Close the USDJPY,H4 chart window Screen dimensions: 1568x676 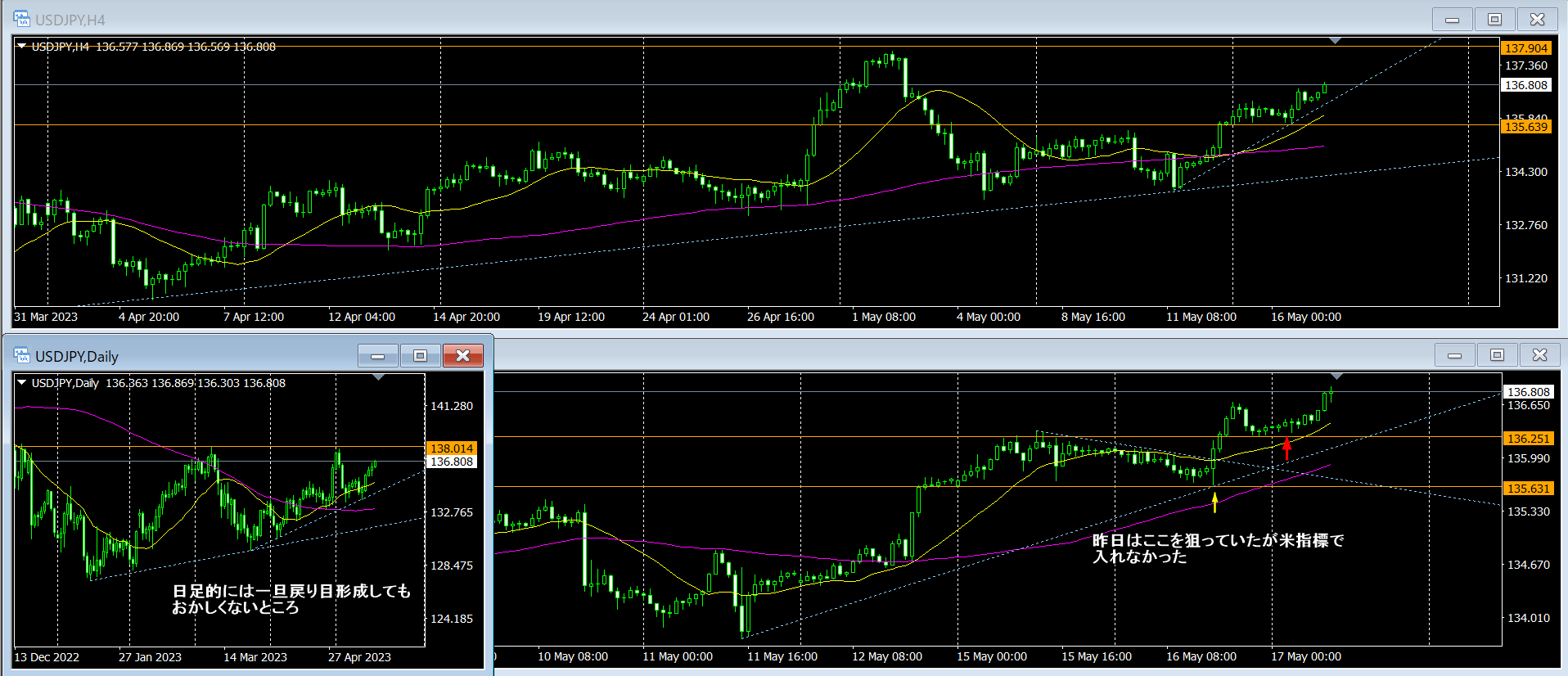coord(1538,19)
